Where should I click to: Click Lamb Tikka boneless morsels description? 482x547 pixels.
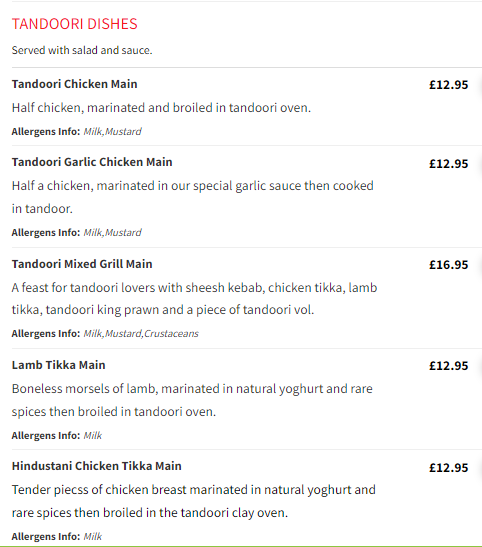(x=192, y=400)
